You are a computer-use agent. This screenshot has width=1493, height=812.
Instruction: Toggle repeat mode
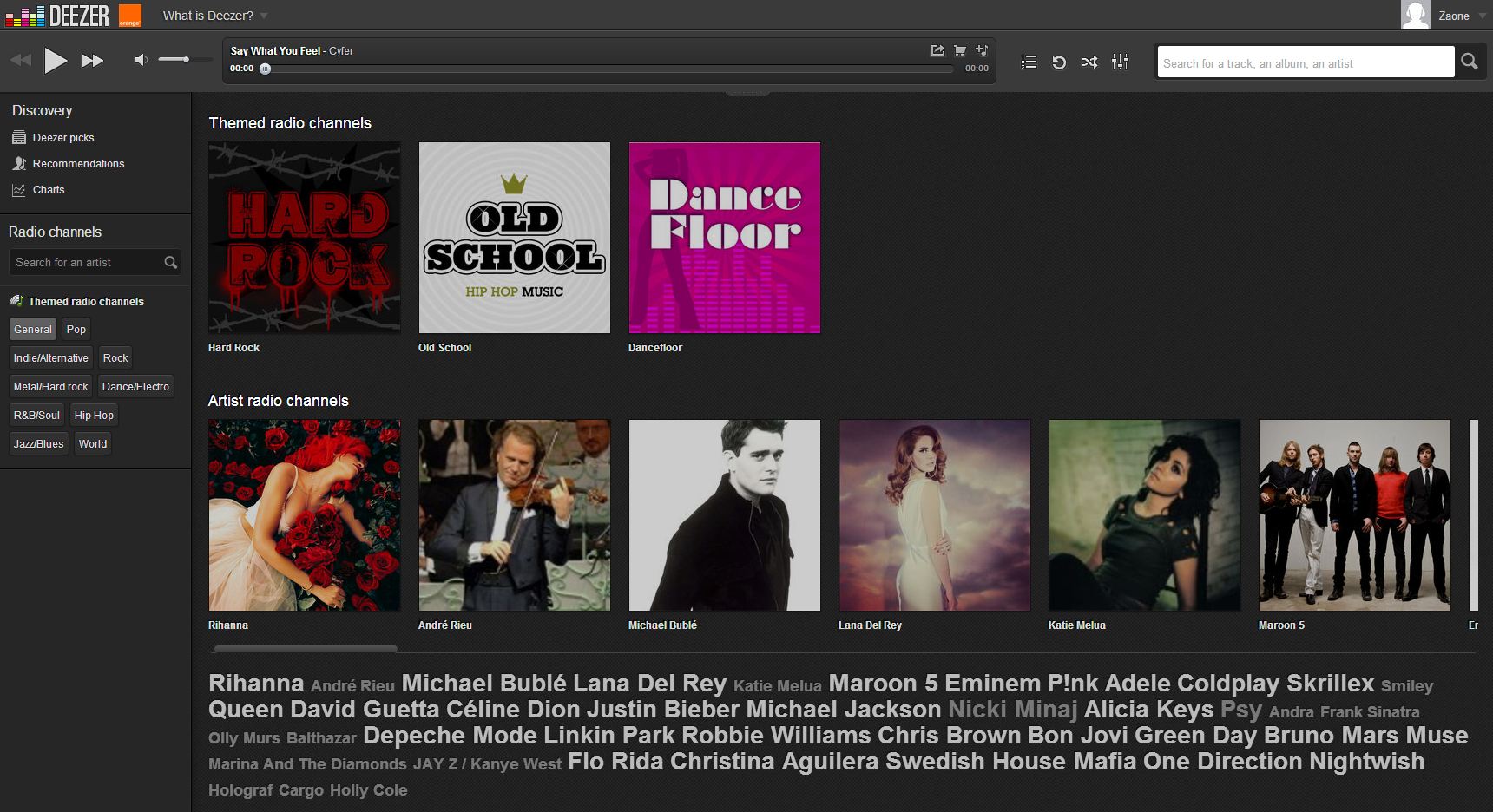(1059, 62)
